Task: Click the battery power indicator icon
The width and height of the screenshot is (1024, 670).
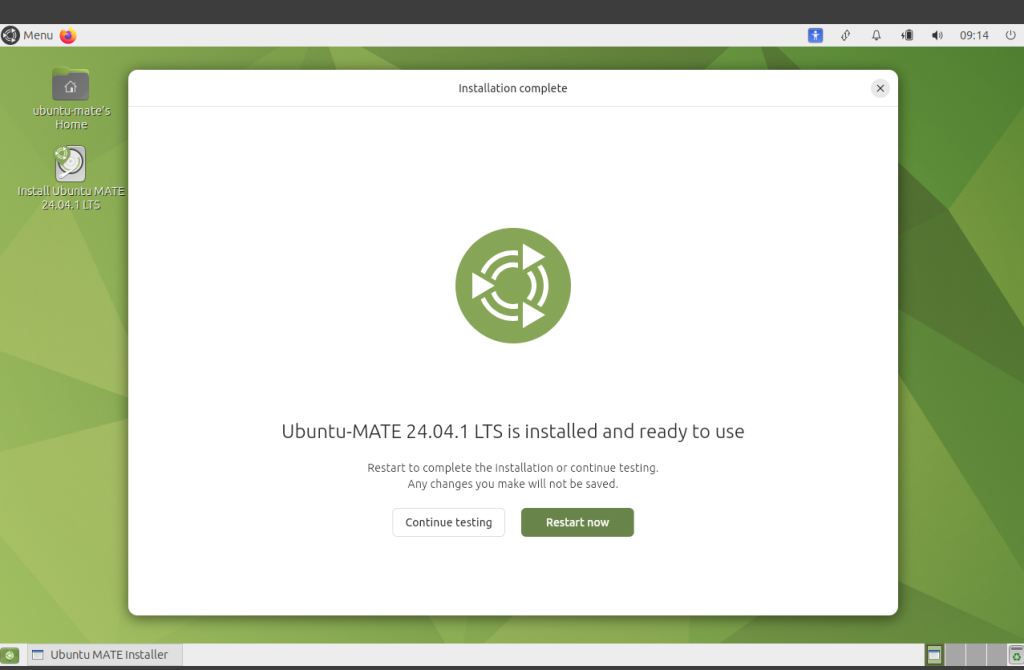Action: pos(907,35)
